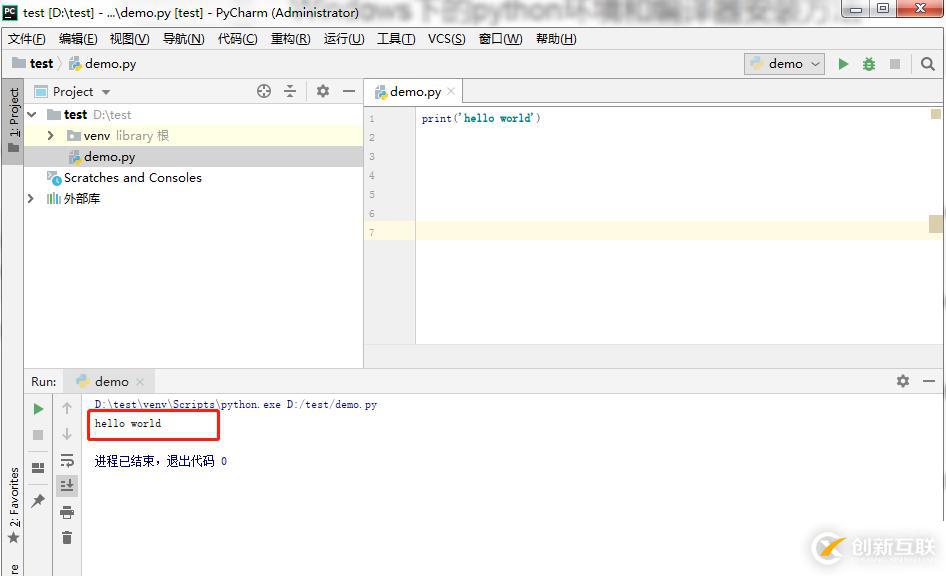946x576 pixels.
Task: Toggle soft-wrap in the Run console
Action: coord(67,461)
